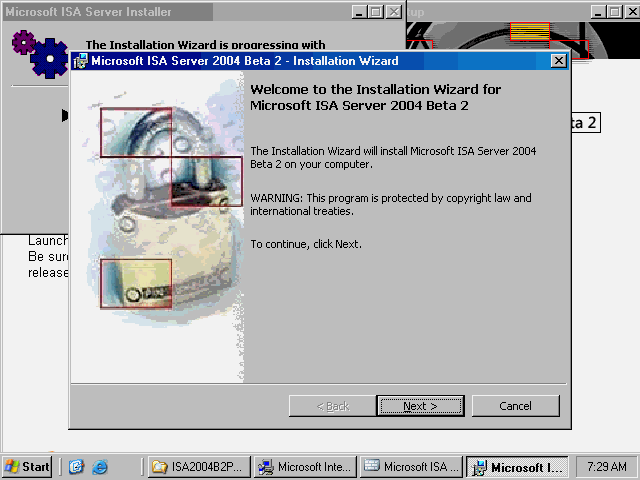Click the Welcome heading in wizard
640x480 pixels.
[x=376, y=98]
